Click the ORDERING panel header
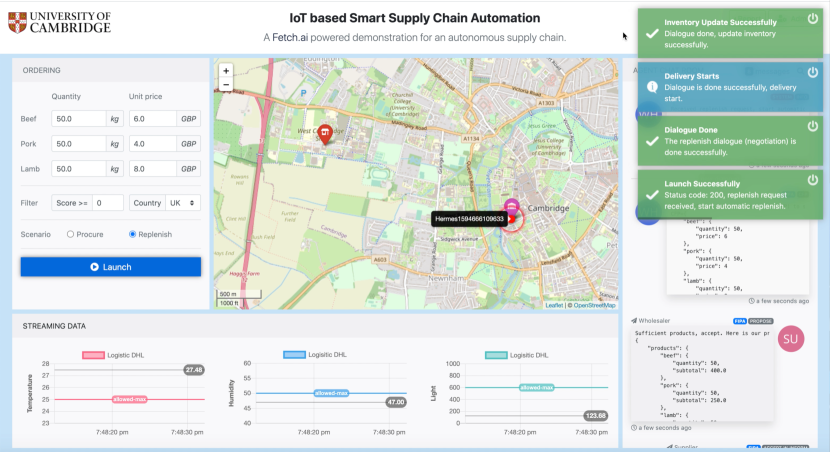 click(x=111, y=70)
